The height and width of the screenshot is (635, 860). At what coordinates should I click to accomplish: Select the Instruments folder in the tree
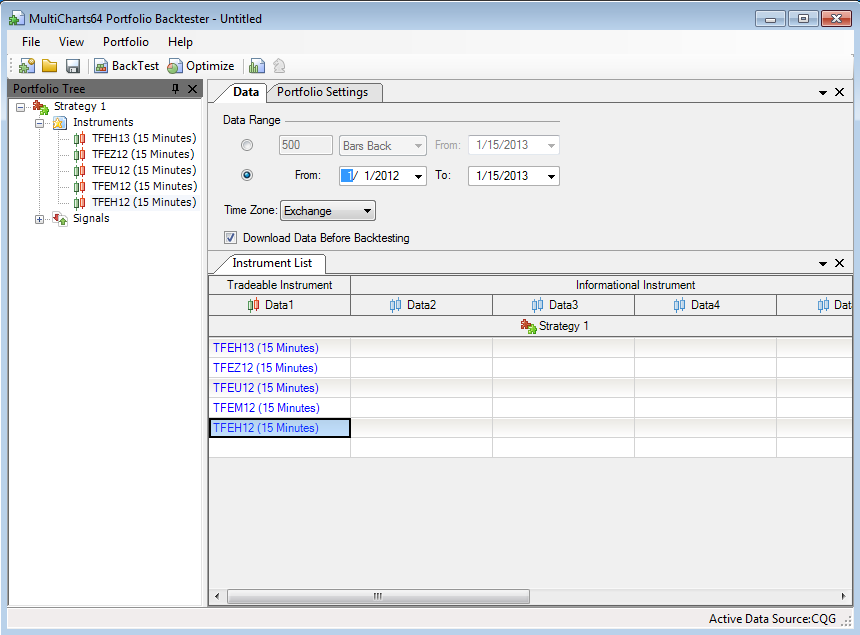click(x=103, y=122)
